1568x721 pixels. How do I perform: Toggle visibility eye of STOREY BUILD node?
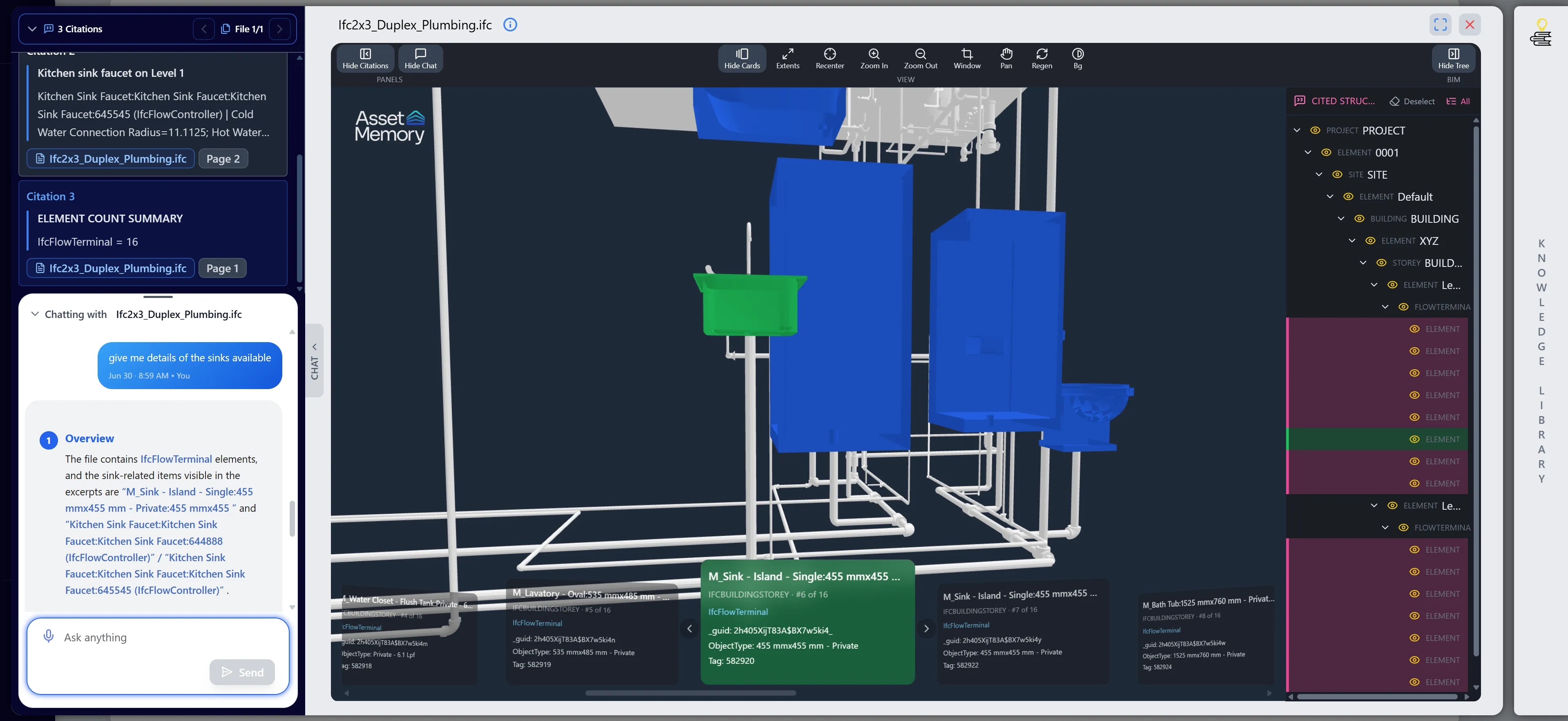[x=1381, y=262]
